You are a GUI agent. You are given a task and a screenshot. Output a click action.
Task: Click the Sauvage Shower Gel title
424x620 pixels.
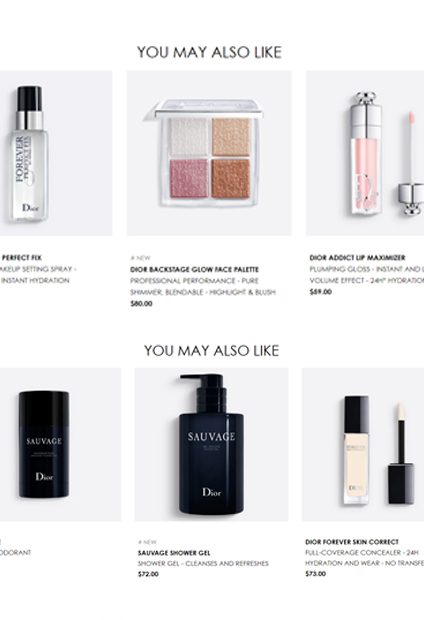coord(174,553)
